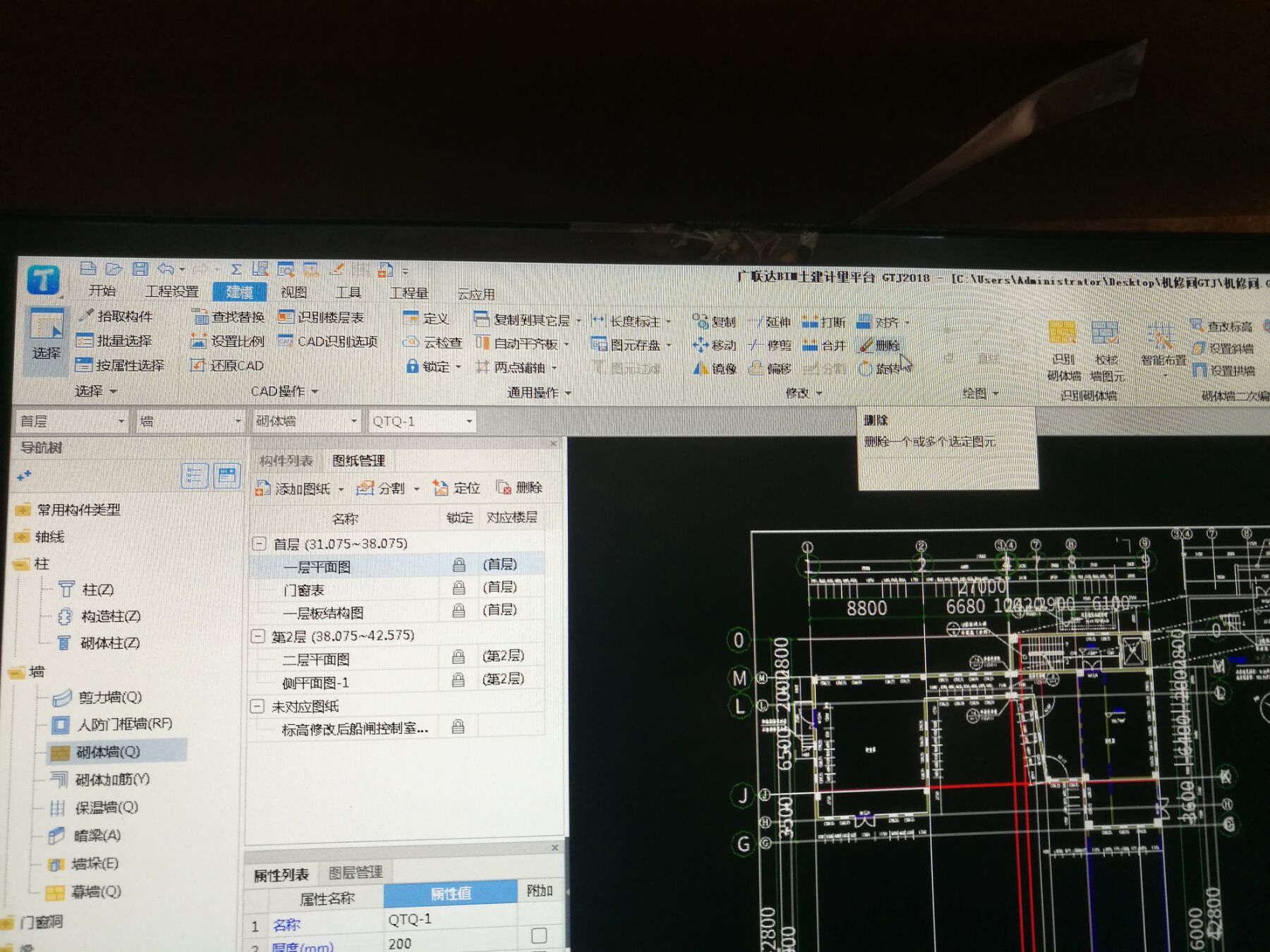Collapse the 首层 (31.075~38.075) group
This screenshot has width=1270, height=952.
[x=259, y=544]
